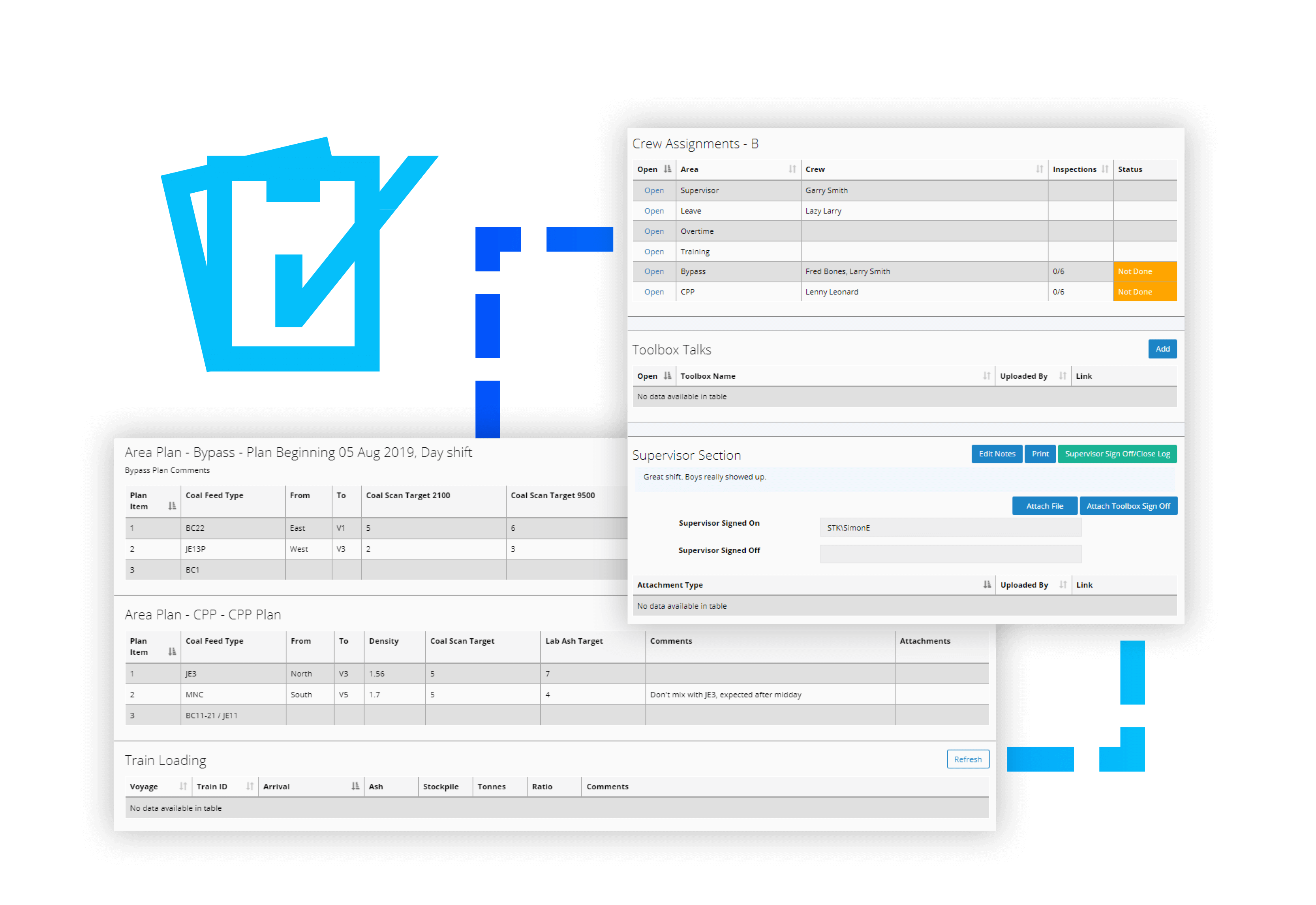Click Edit Notes in Supervisor Section
This screenshot has width=1316, height=905.
997,454
